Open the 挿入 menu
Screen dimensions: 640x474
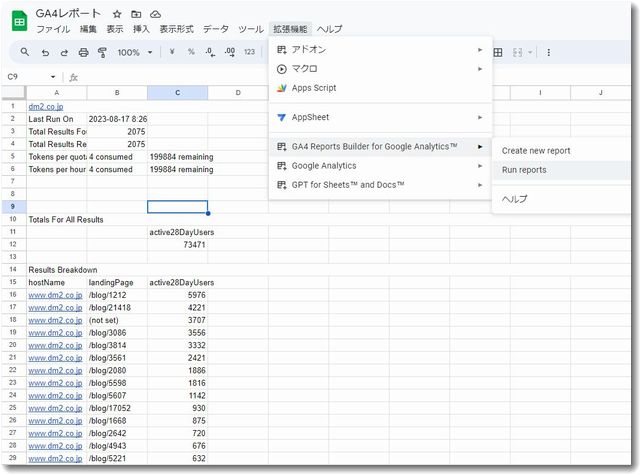click(141, 29)
